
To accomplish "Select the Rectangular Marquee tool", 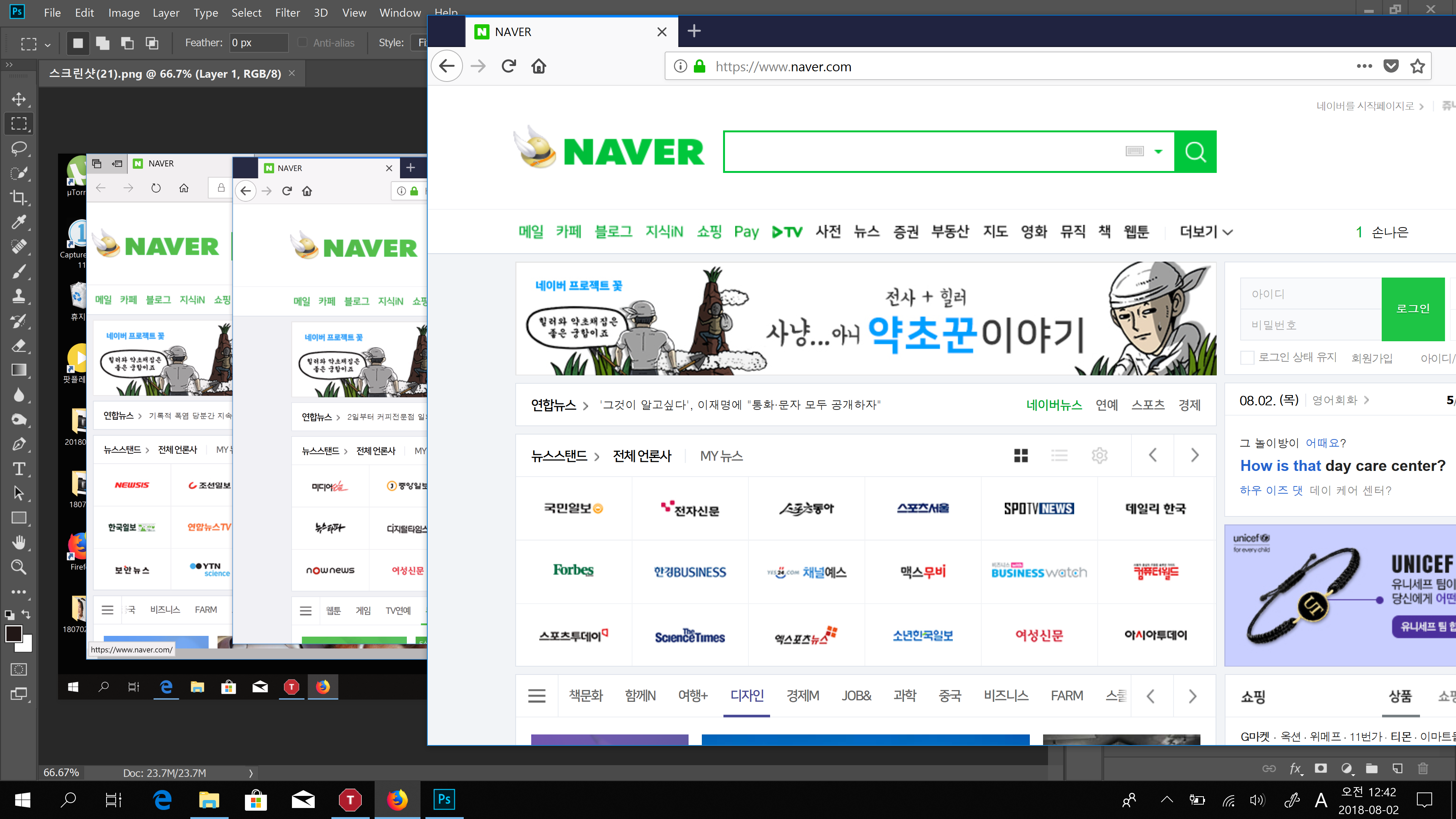I will point(19,124).
